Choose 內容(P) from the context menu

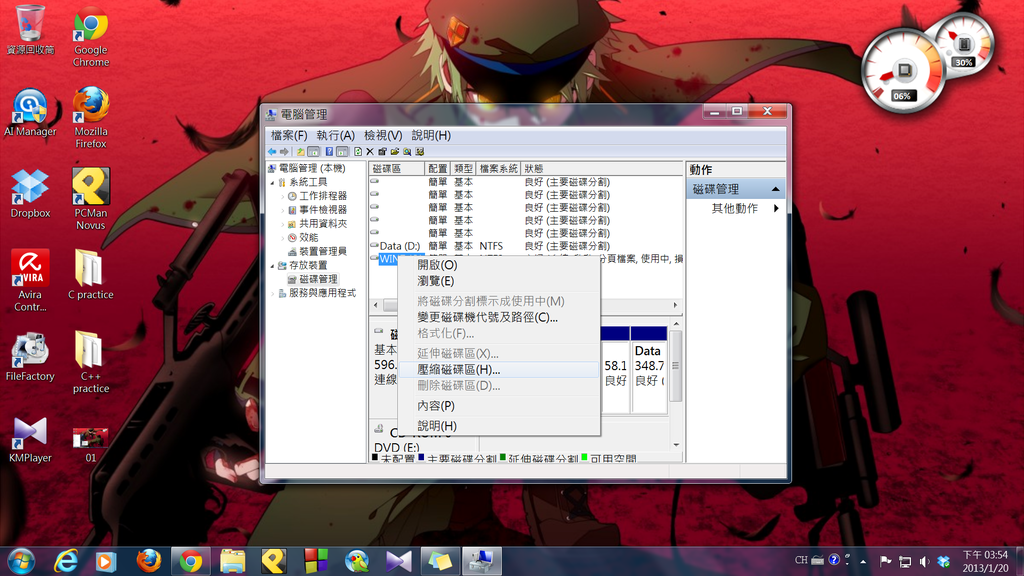pos(499,406)
